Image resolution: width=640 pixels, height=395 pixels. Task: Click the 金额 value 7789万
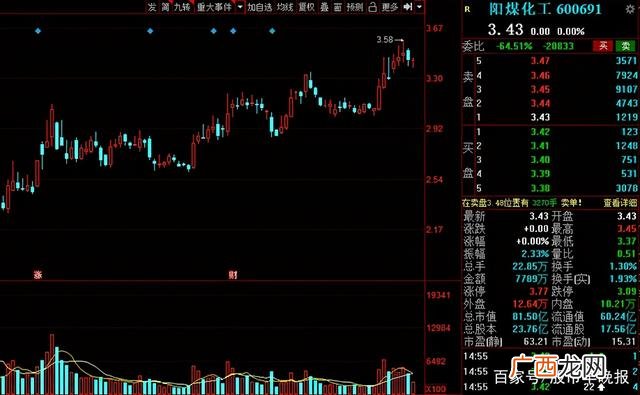[532, 279]
